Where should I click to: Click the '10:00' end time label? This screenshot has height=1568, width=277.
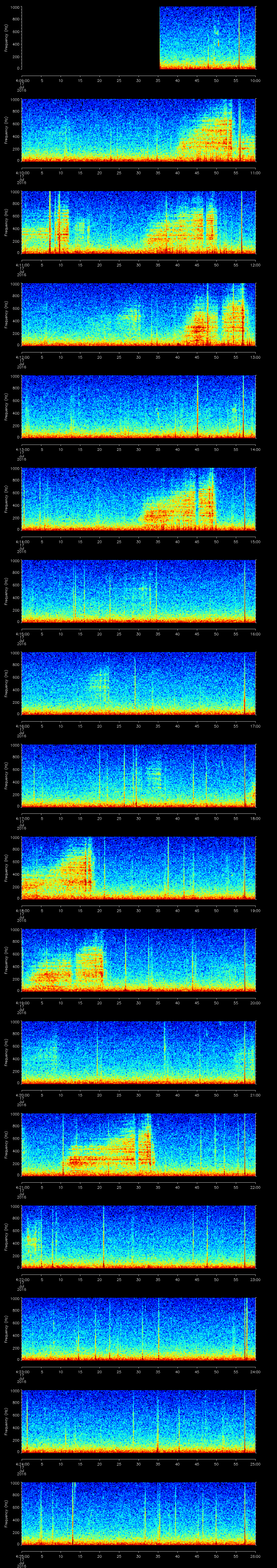pos(255,80)
